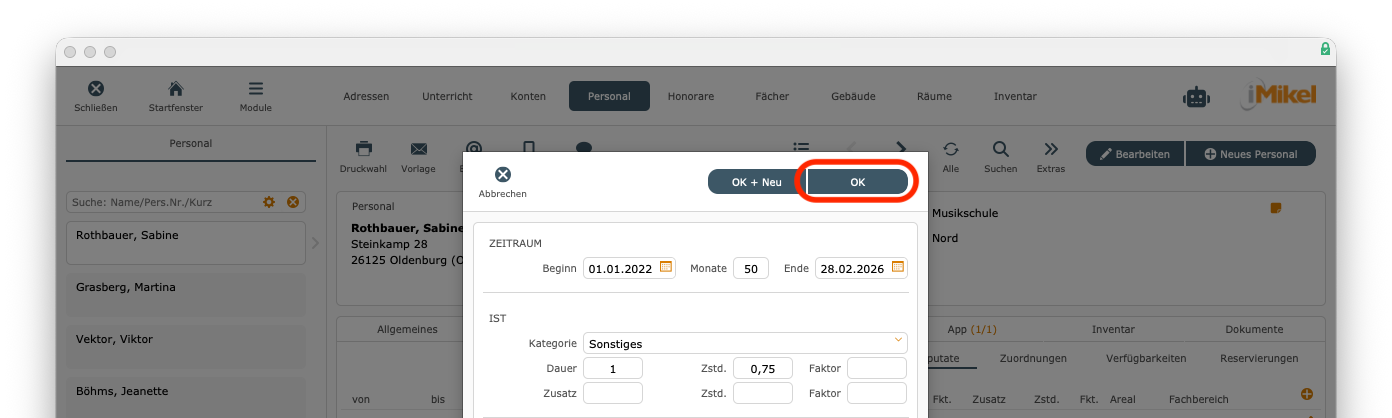The height and width of the screenshot is (418, 1392).
Task: Switch to the Honorare tab
Action: click(x=691, y=96)
